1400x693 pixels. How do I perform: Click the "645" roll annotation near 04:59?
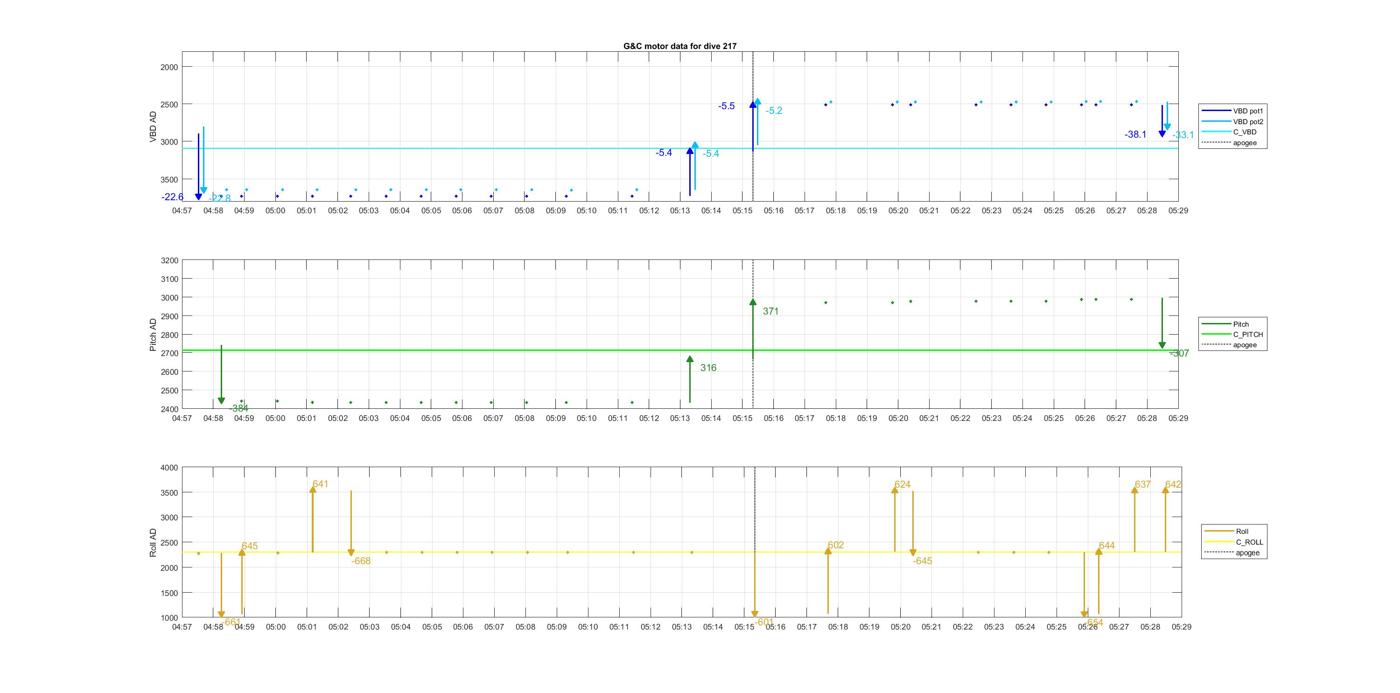pyautogui.click(x=249, y=546)
